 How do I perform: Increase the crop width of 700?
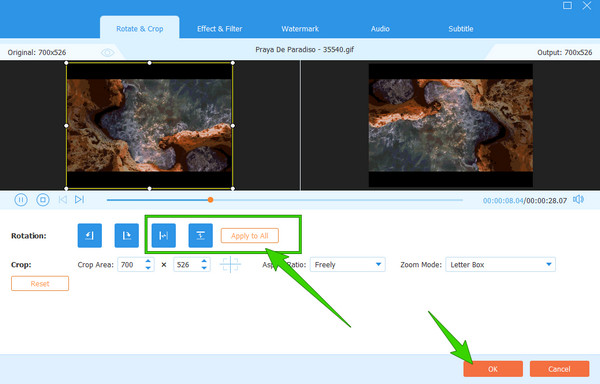point(148,261)
